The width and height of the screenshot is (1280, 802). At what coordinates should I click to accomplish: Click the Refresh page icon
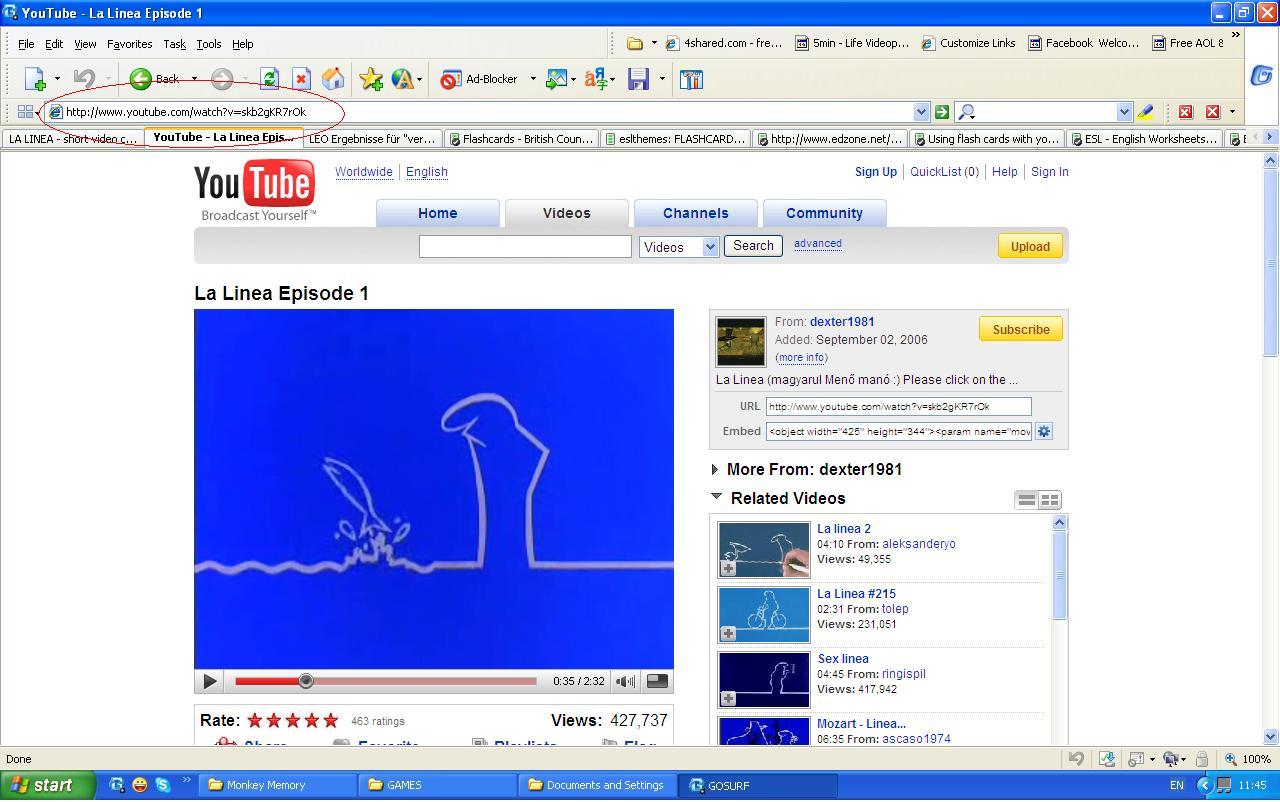(268, 79)
